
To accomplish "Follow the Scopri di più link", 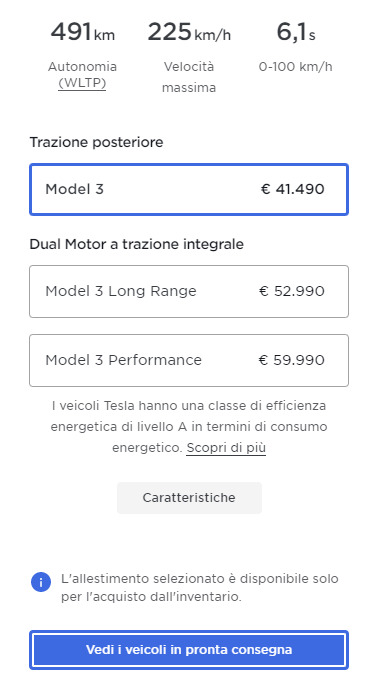I will click(226, 448).
